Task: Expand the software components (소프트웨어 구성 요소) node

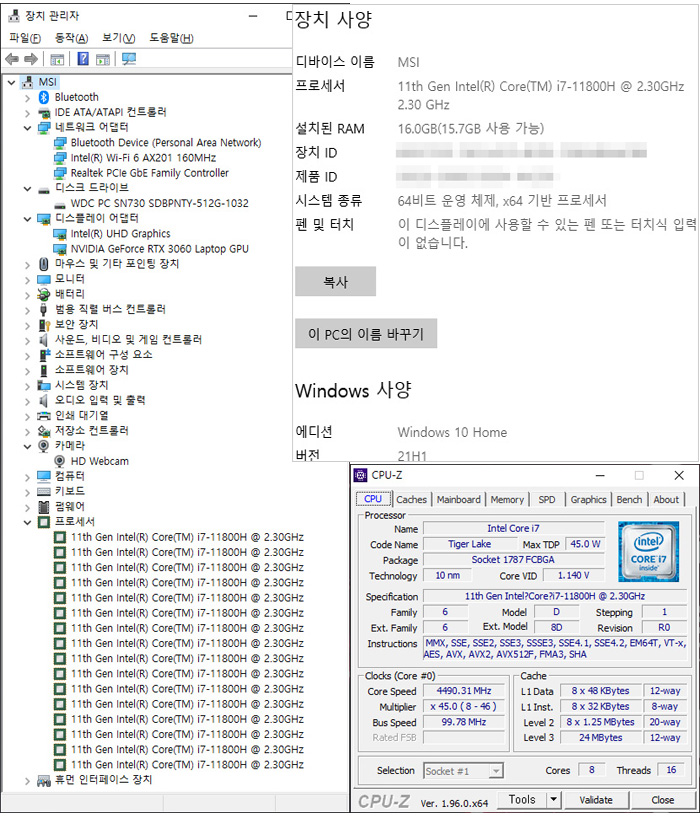Action: (x=27, y=355)
